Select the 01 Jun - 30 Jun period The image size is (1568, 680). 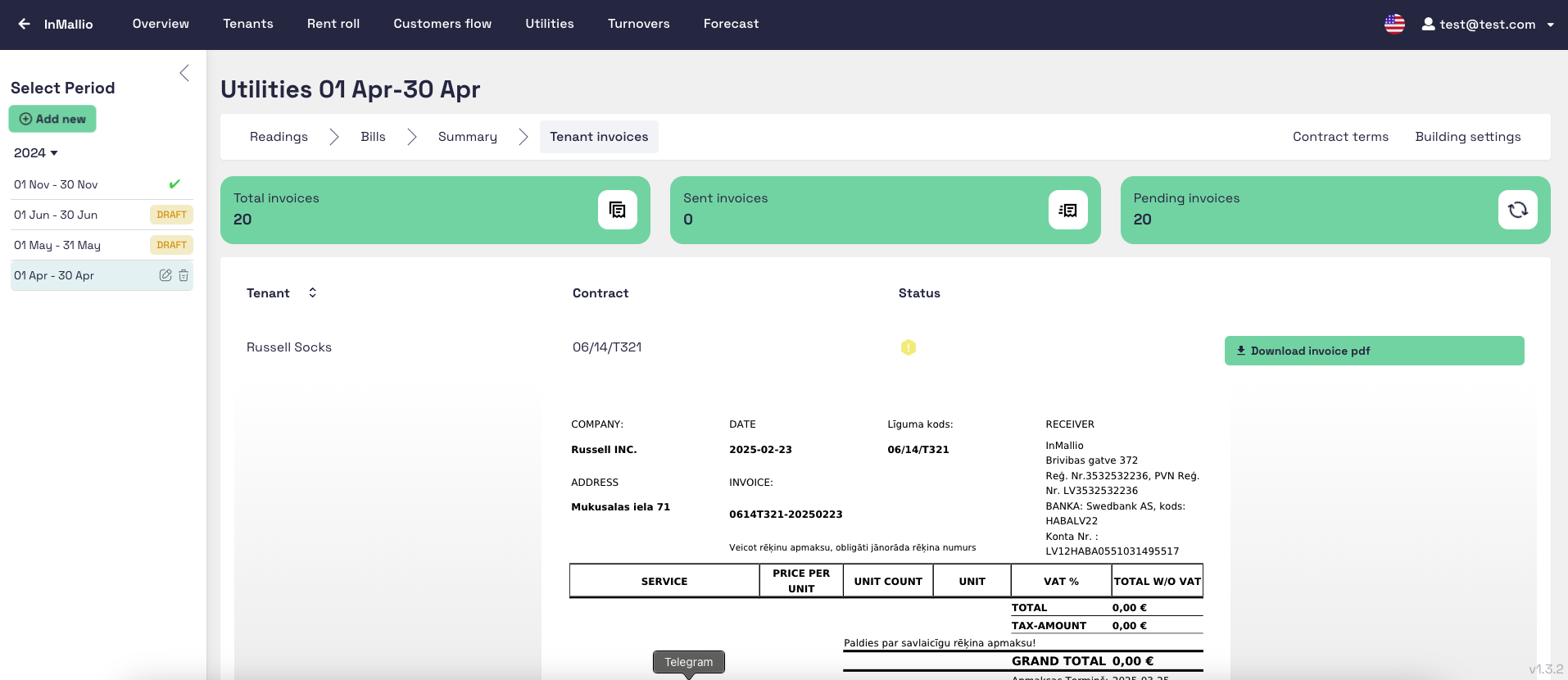pos(102,215)
